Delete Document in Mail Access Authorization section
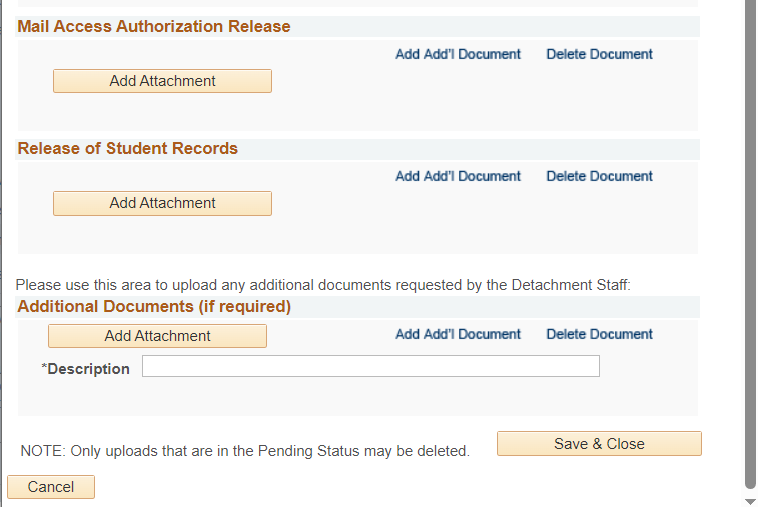The image size is (758, 507). tap(599, 54)
